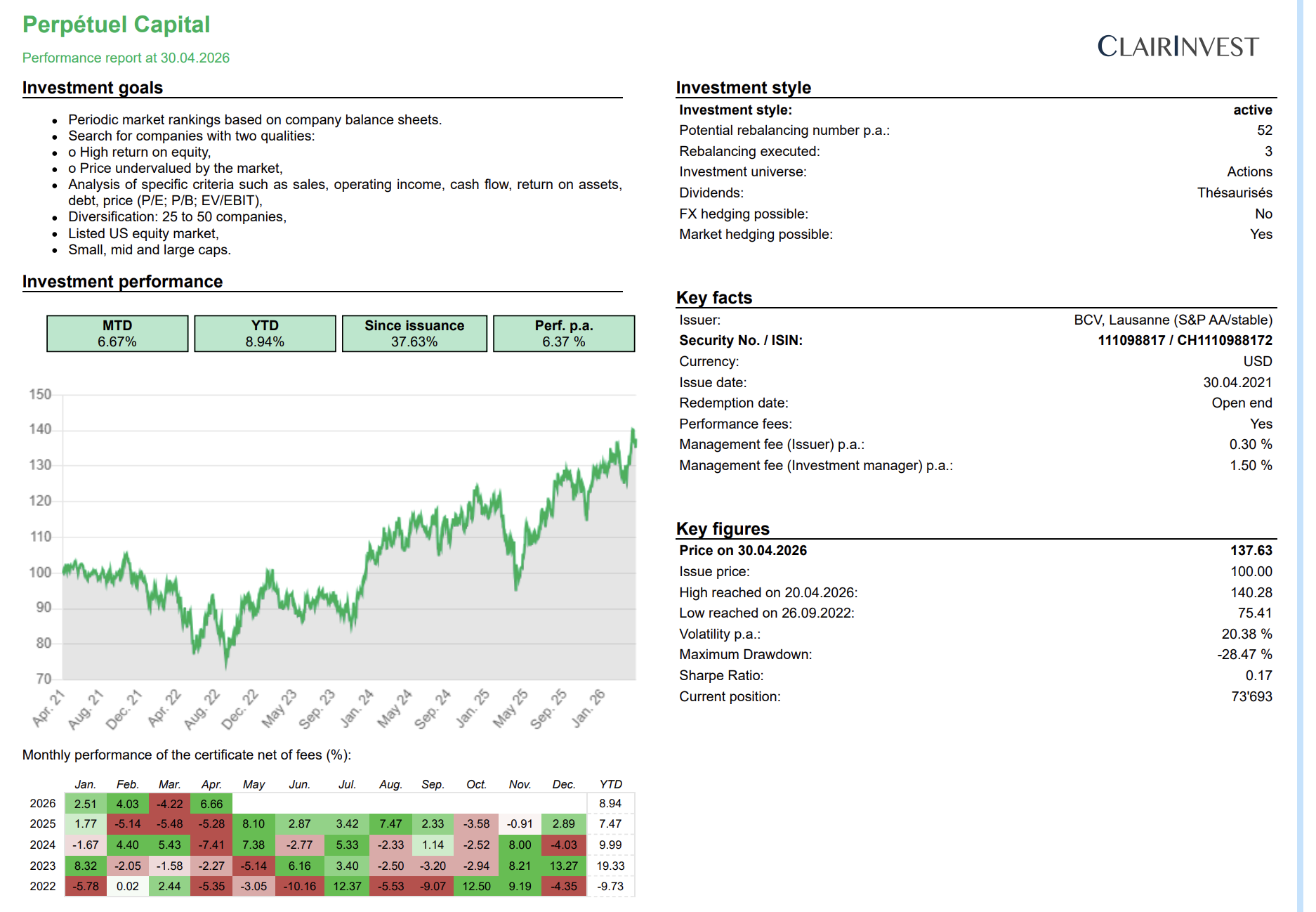1316x912 pixels.
Task: Click the chart x-axis label Apr. 21
Action: [48, 708]
